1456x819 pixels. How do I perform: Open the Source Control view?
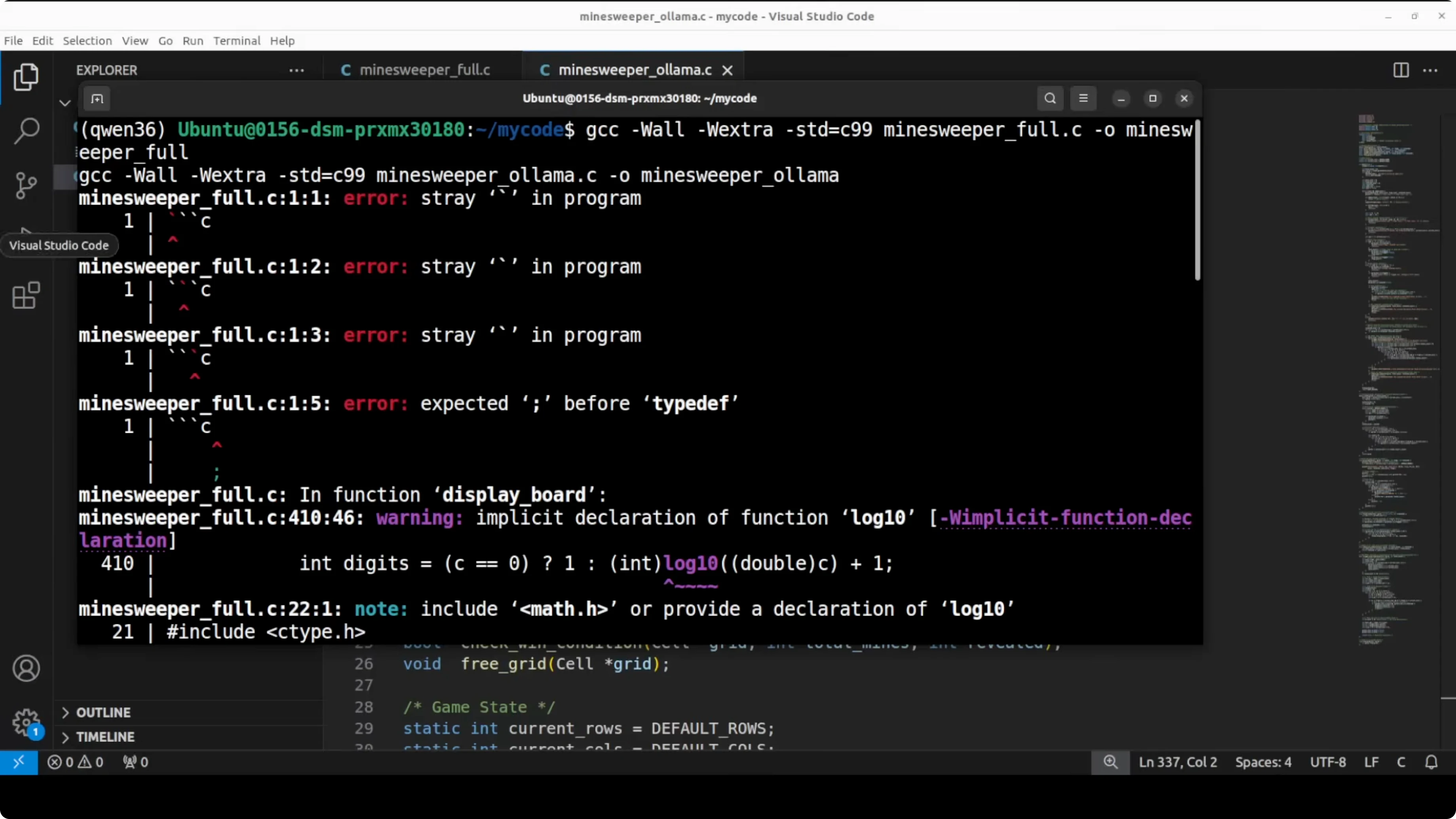point(26,186)
